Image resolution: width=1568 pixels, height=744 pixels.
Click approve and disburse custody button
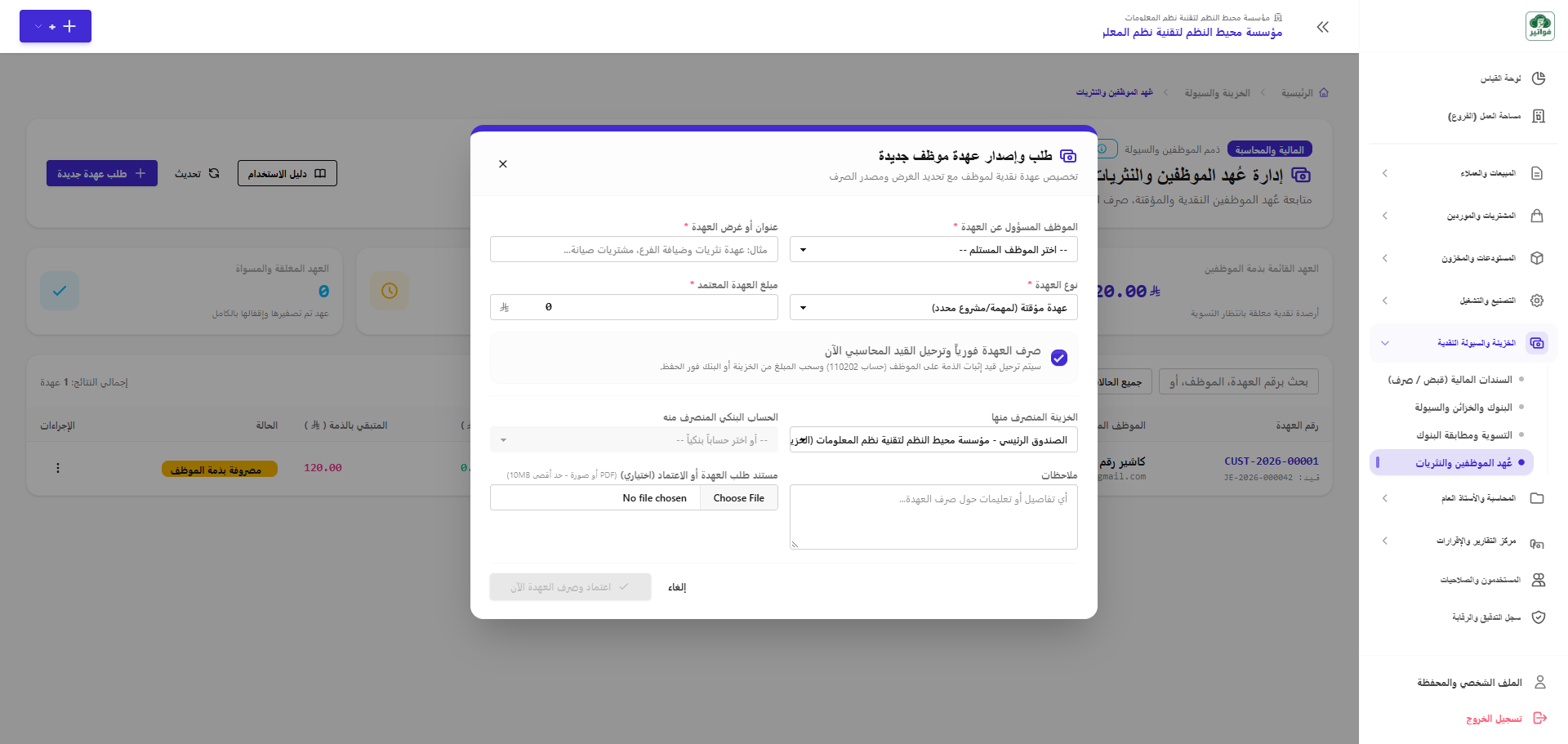(570, 587)
